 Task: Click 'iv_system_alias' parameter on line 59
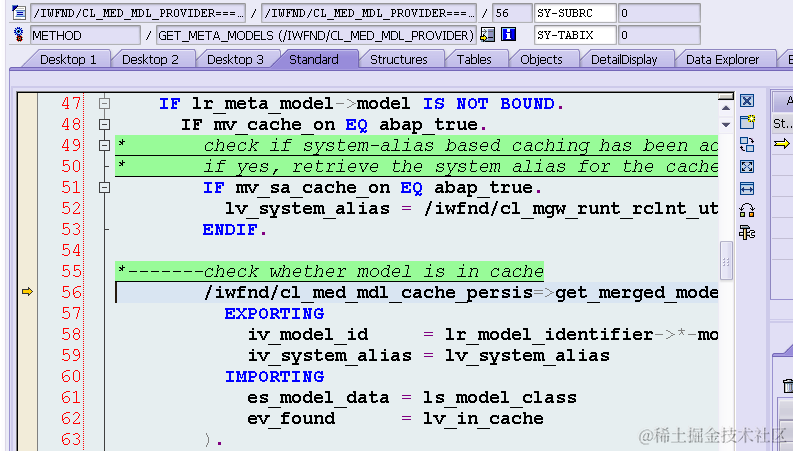330,356
